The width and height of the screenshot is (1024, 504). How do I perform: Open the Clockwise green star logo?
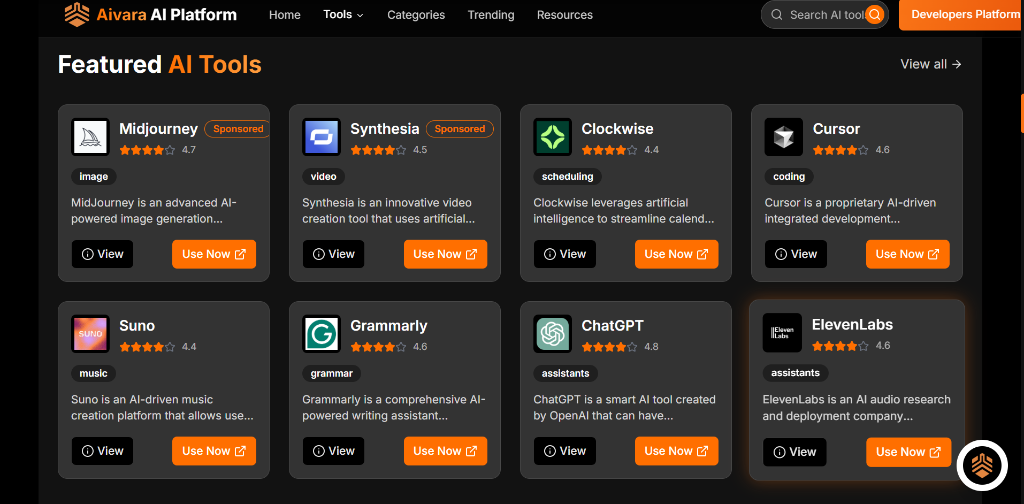coord(552,137)
